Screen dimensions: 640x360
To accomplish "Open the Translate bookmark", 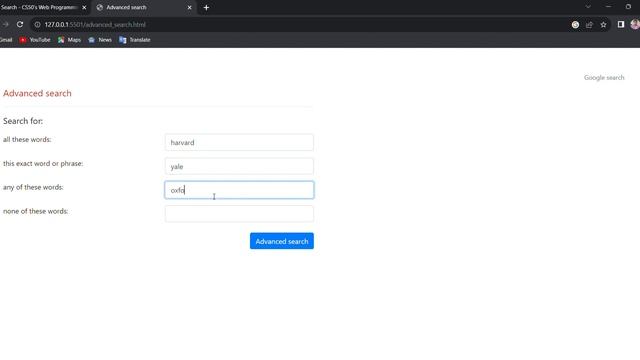I will tap(135, 40).
